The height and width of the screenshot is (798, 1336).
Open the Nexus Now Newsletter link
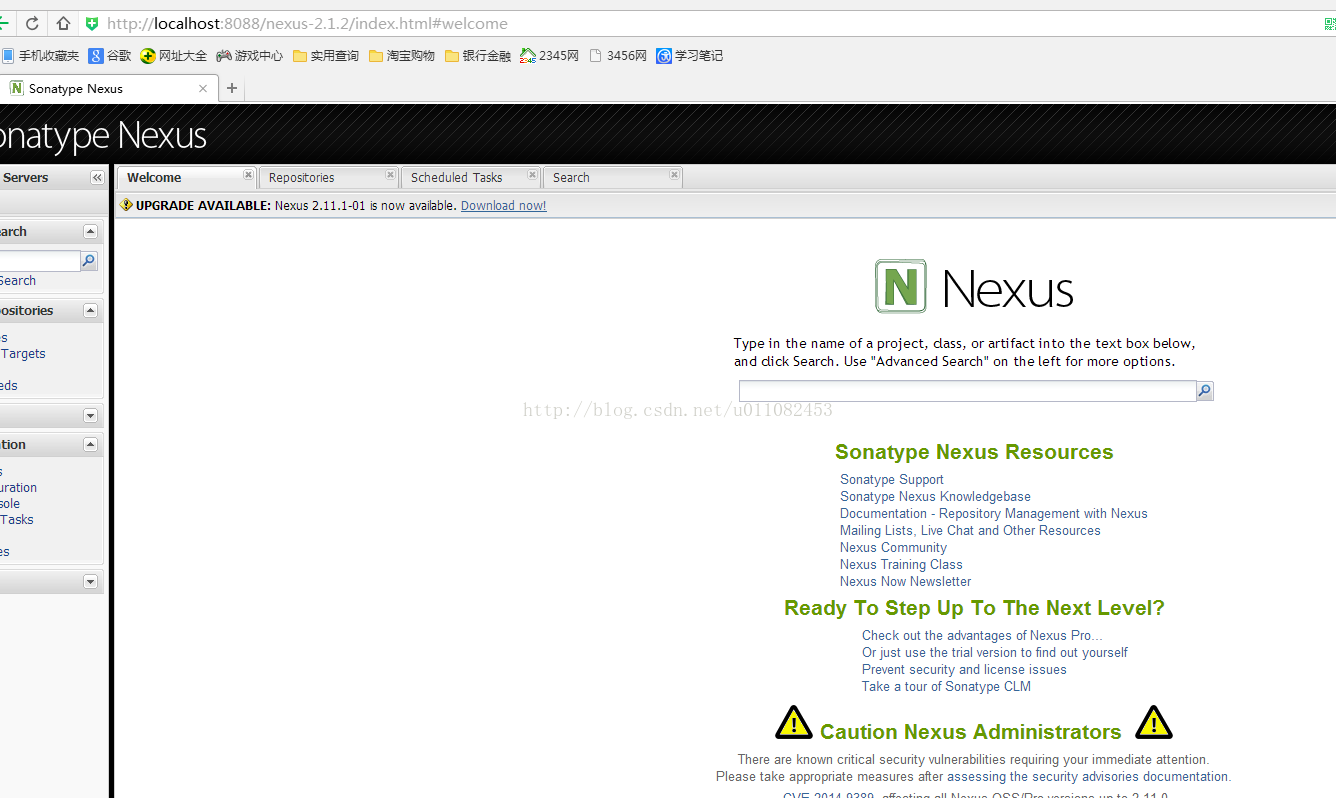coord(906,581)
